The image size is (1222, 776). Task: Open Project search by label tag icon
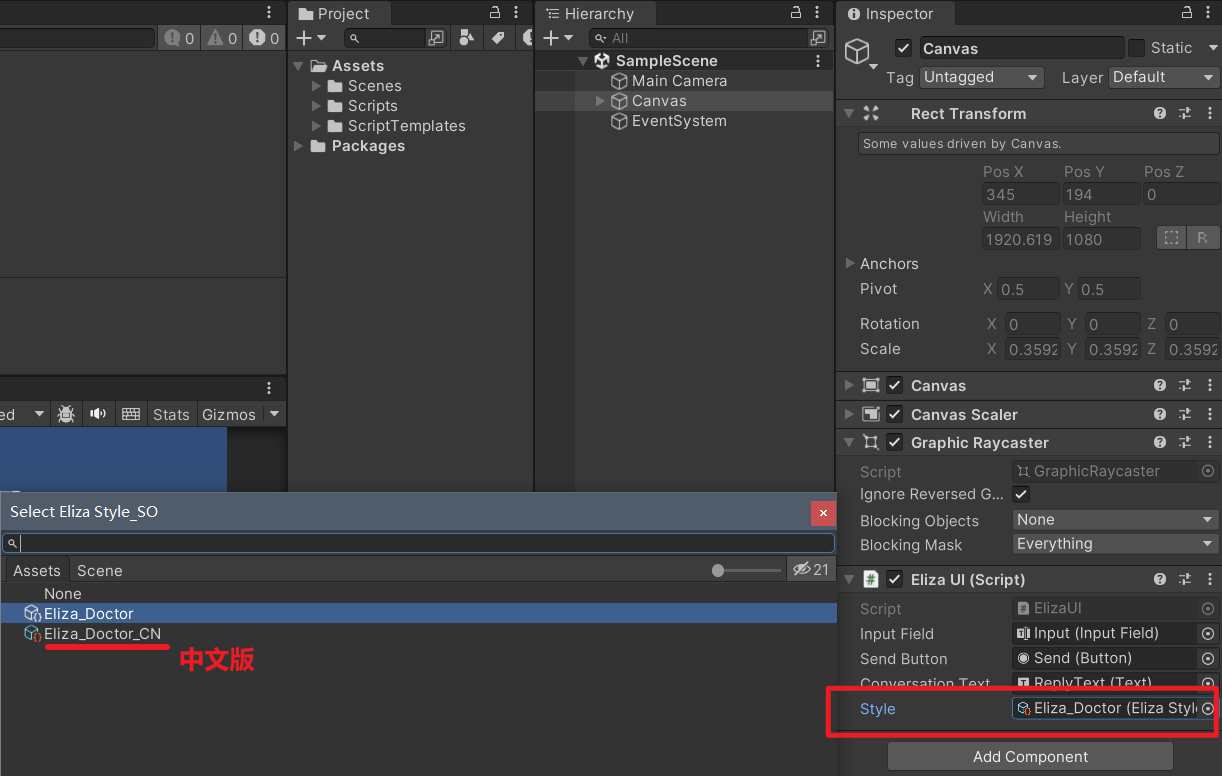click(x=498, y=38)
